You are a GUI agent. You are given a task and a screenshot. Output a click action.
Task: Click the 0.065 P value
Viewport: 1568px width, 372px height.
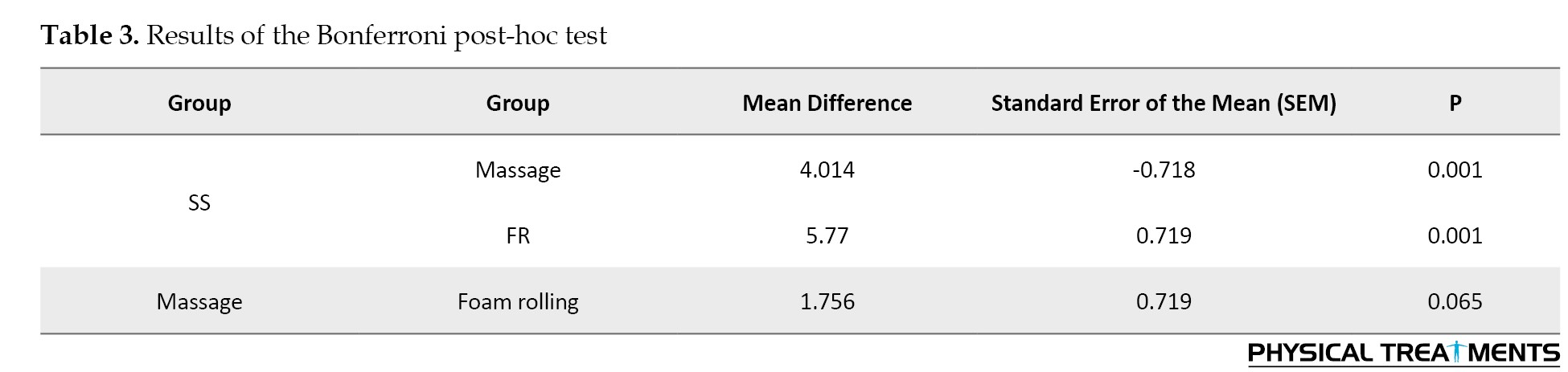coord(1455,301)
